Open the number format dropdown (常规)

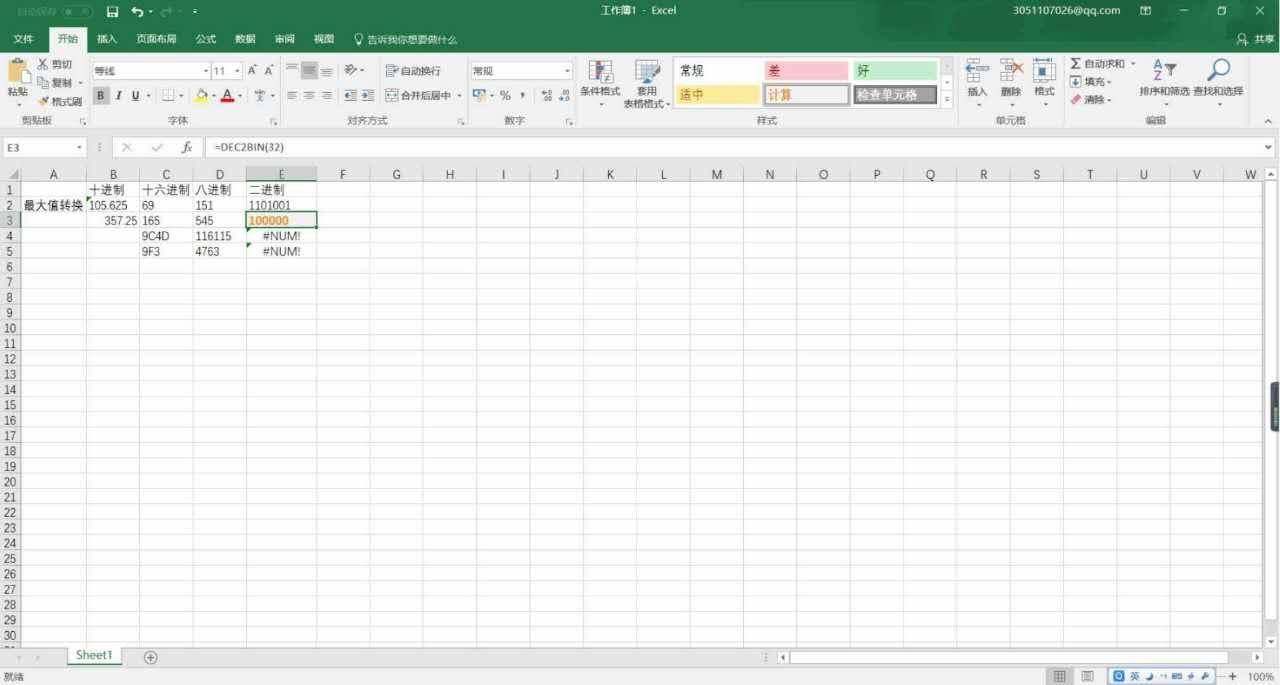(x=568, y=71)
